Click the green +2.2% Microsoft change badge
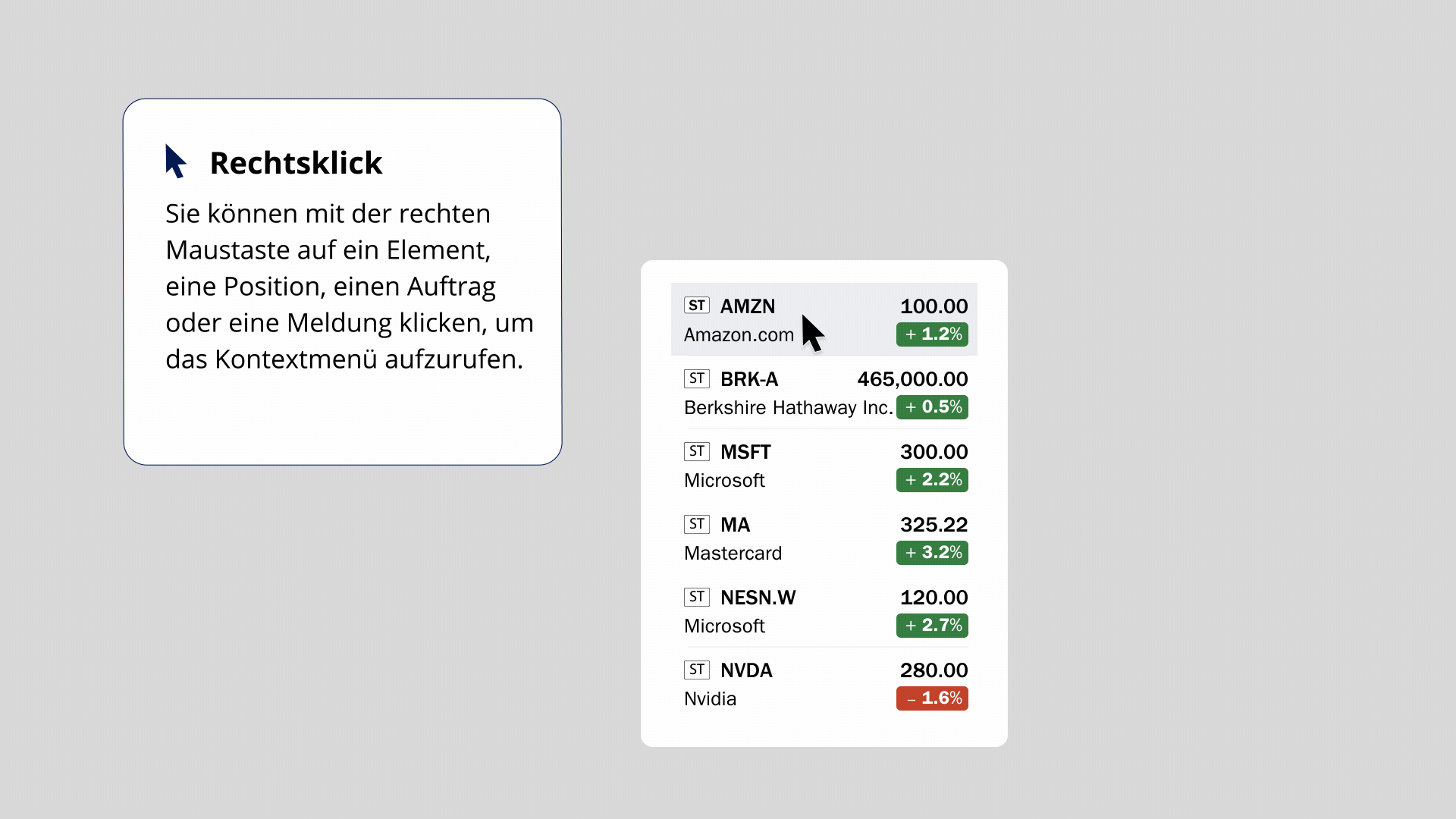1456x819 pixels. (932, 480)
